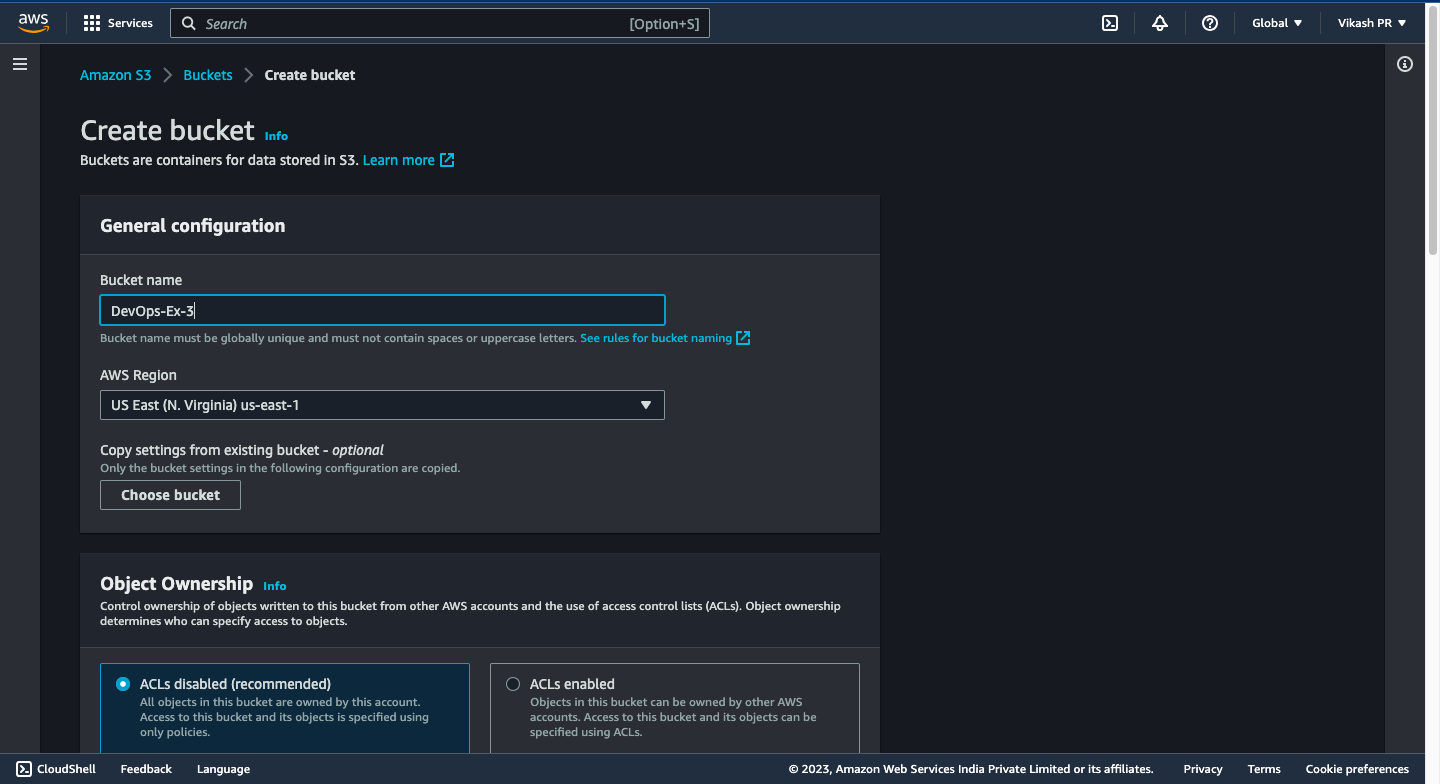The image size is (1440, 784).
Task: Click the Services label in top bar
Action: click(130, 23)
